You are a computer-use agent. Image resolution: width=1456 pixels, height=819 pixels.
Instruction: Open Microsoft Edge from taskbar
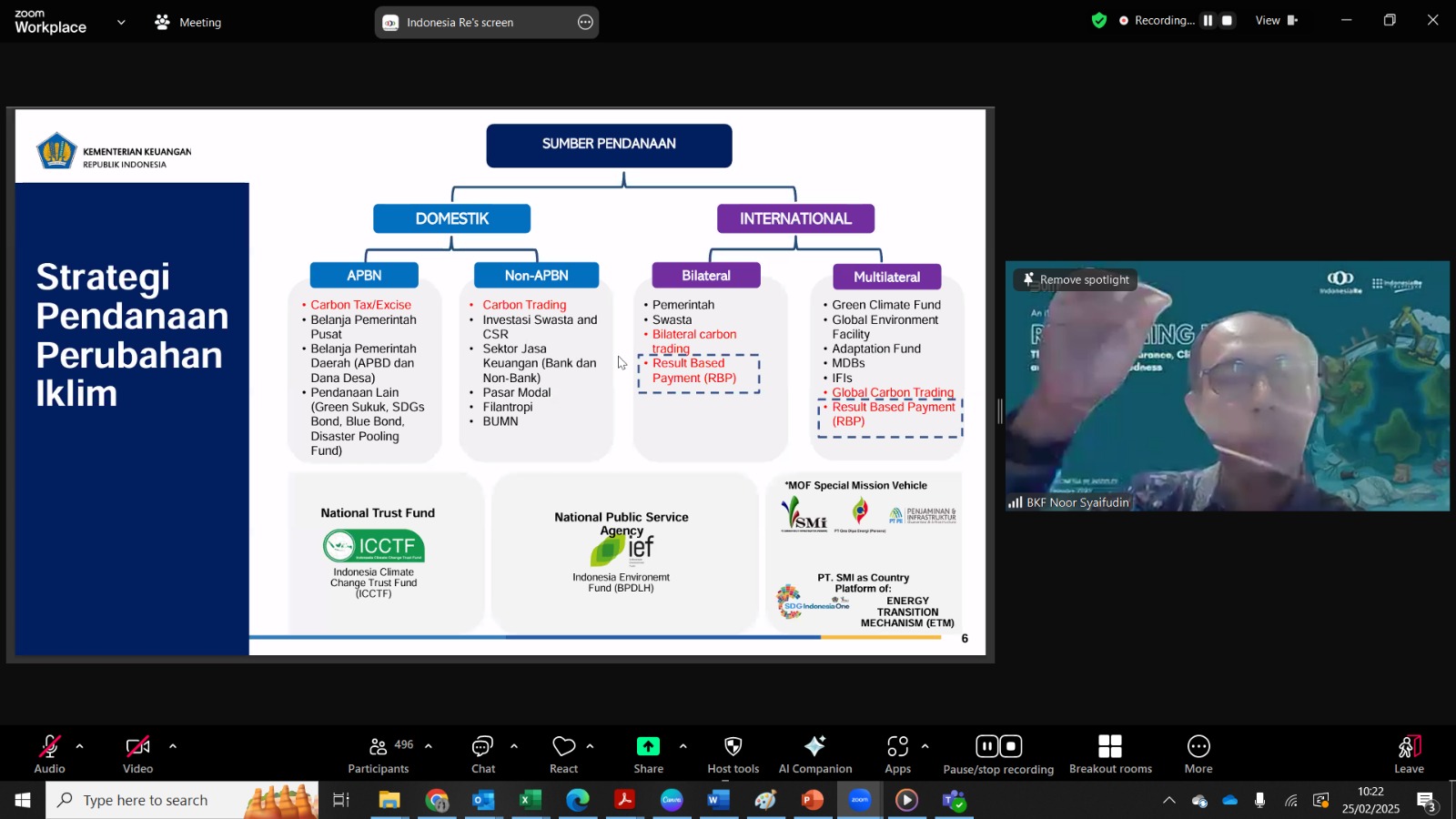coord(578,800)
